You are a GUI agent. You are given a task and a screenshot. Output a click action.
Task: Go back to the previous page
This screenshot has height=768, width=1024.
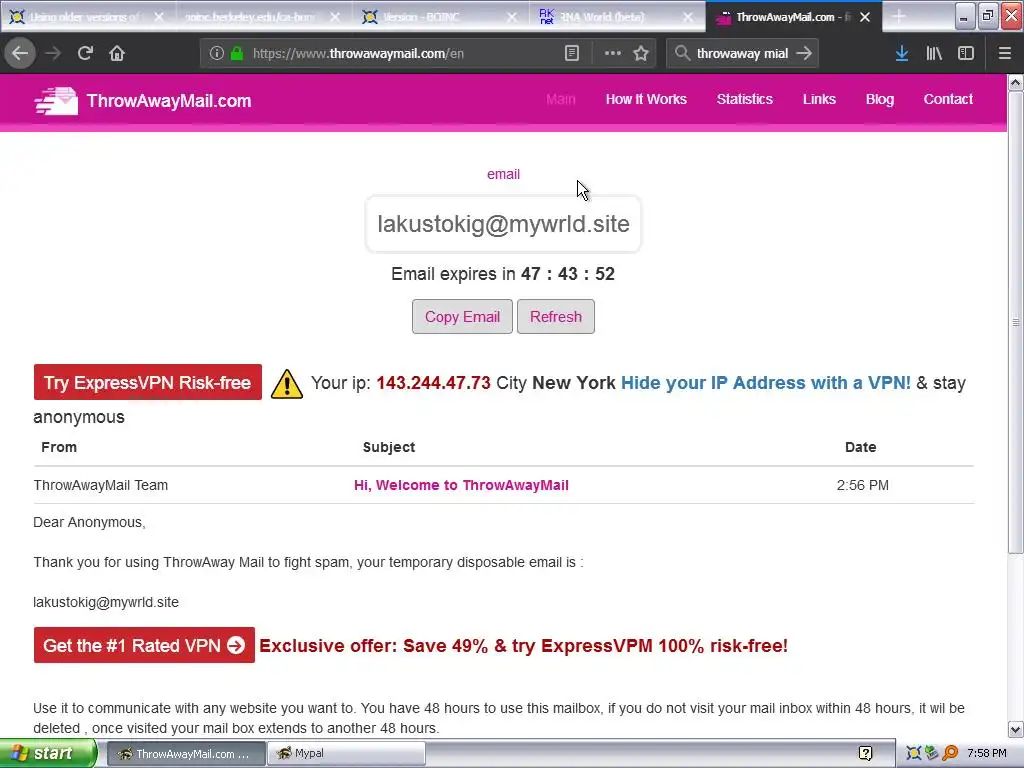20,53
